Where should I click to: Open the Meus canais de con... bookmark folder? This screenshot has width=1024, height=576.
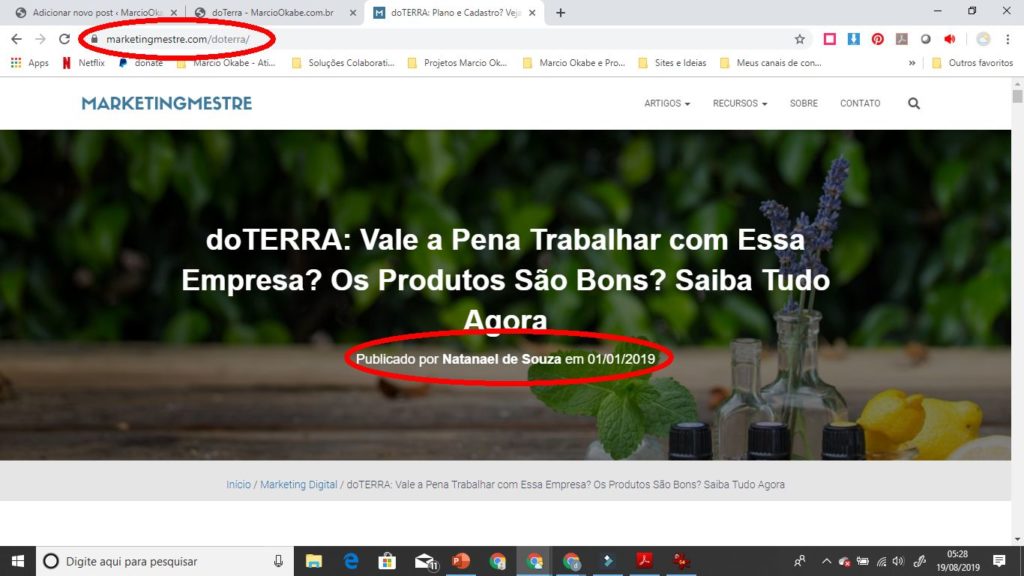771,63
